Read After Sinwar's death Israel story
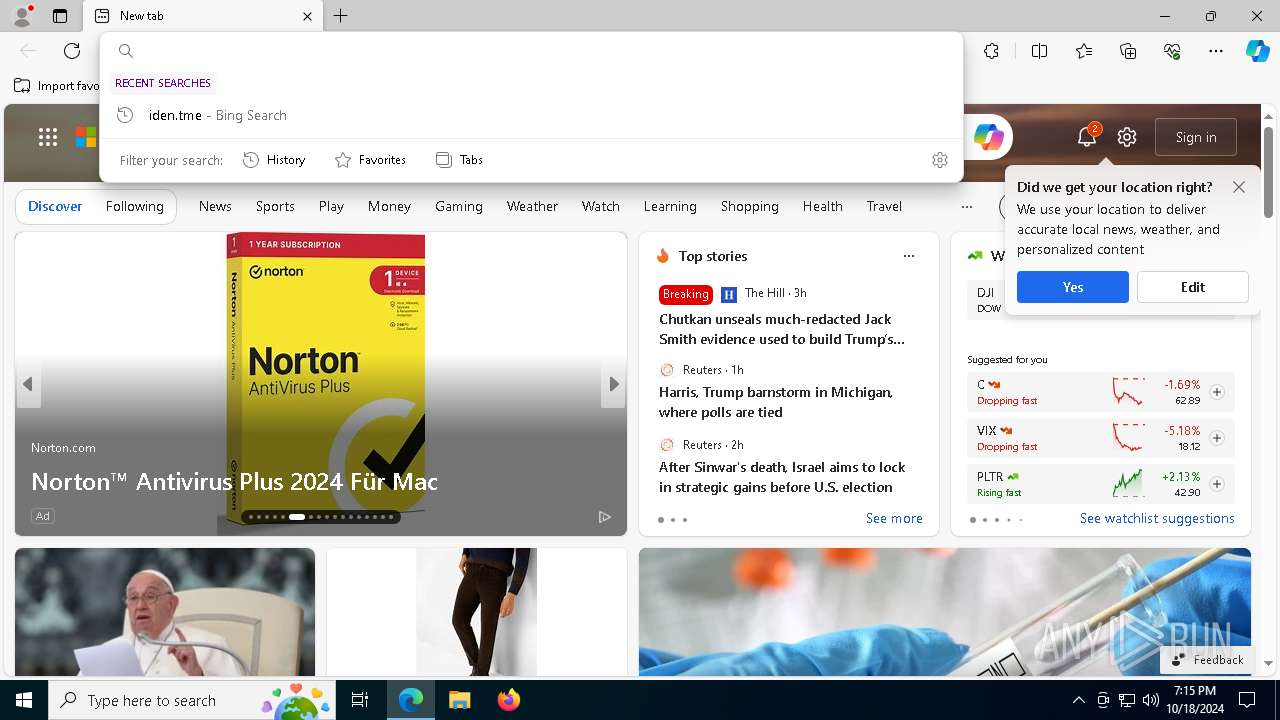This screenshot has height=720, width=1280. tap(782, 477)
